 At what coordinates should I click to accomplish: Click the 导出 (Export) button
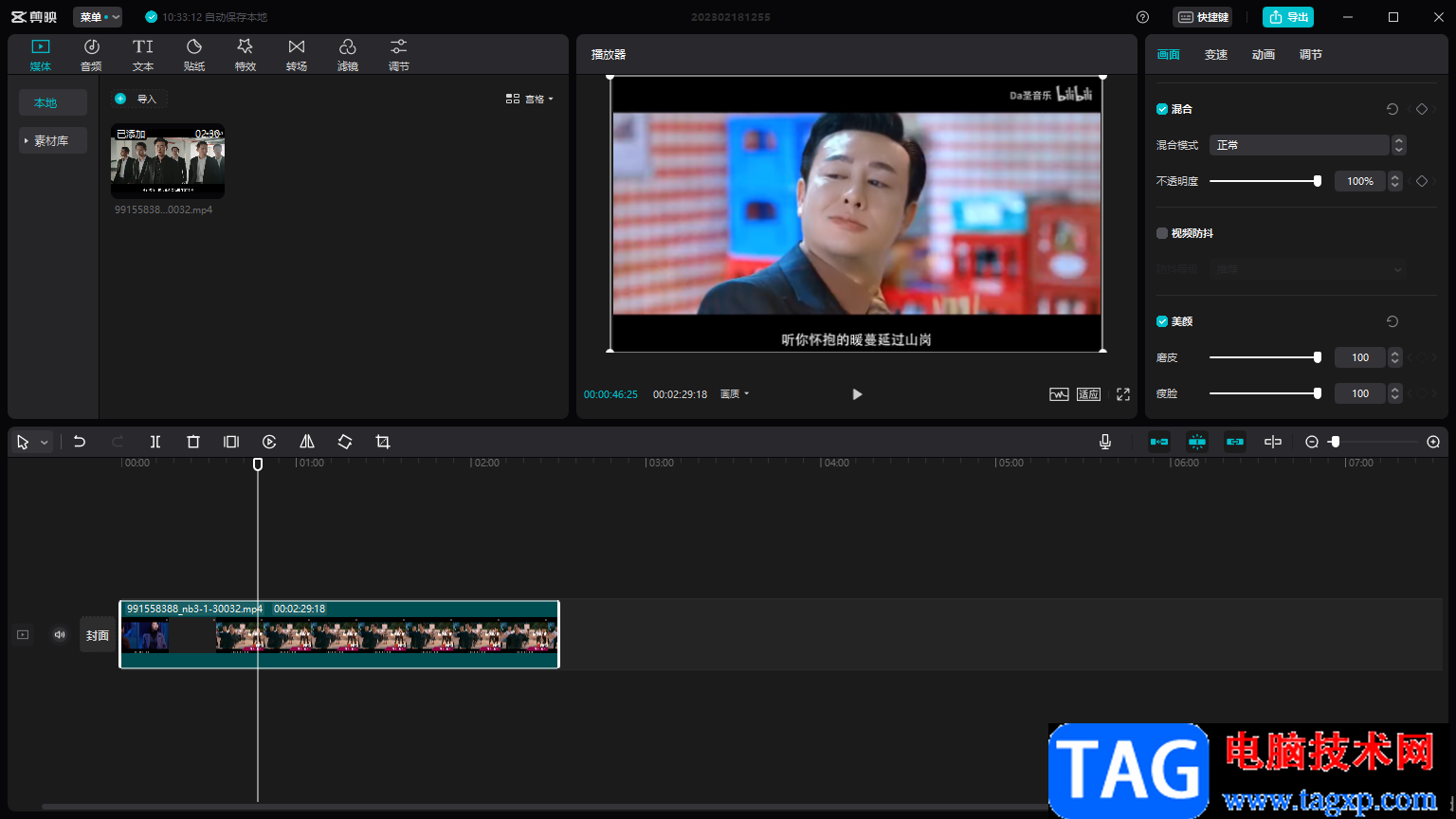1288,17
